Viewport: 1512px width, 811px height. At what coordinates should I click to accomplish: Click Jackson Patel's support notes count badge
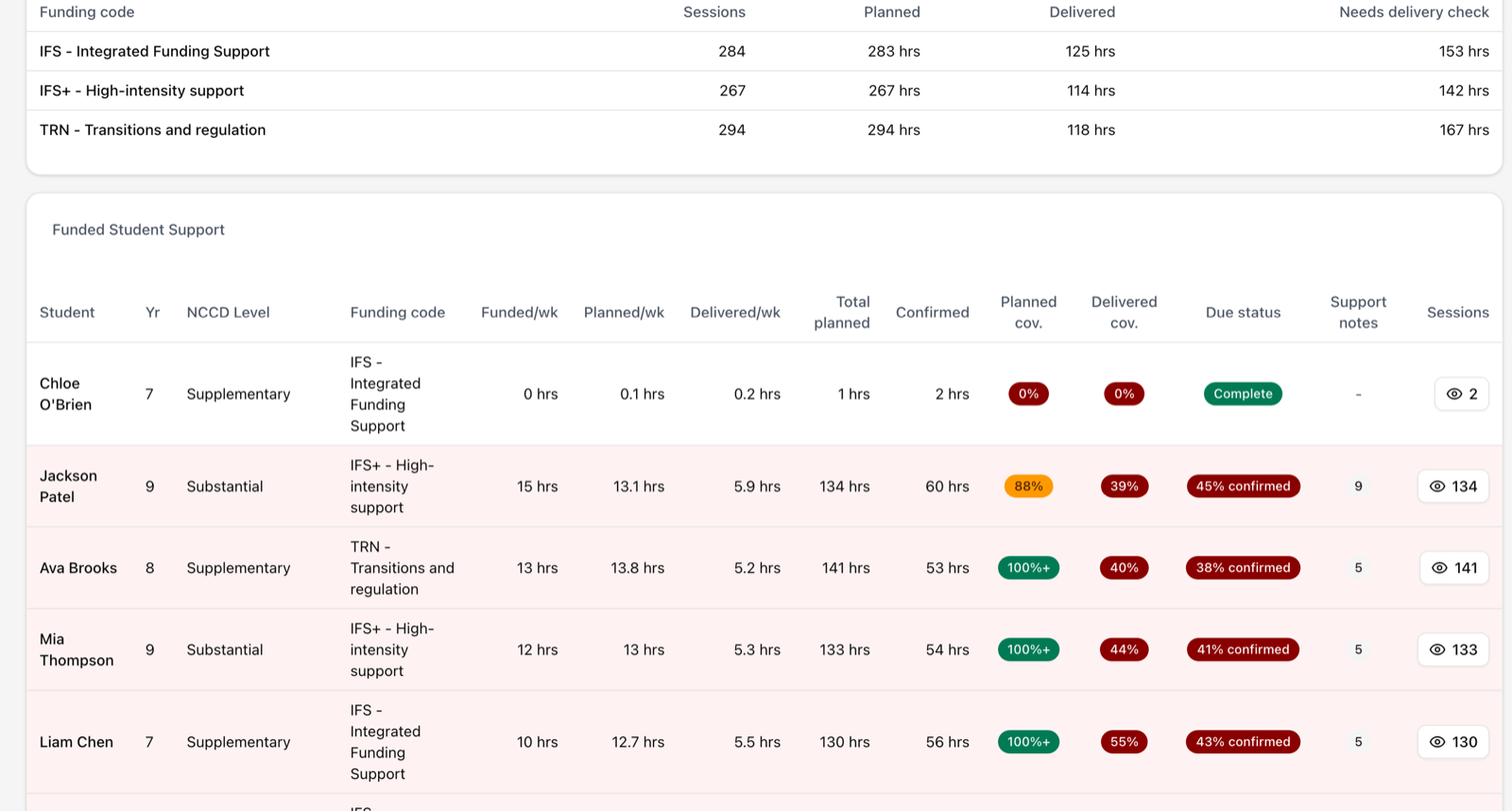1358,487
